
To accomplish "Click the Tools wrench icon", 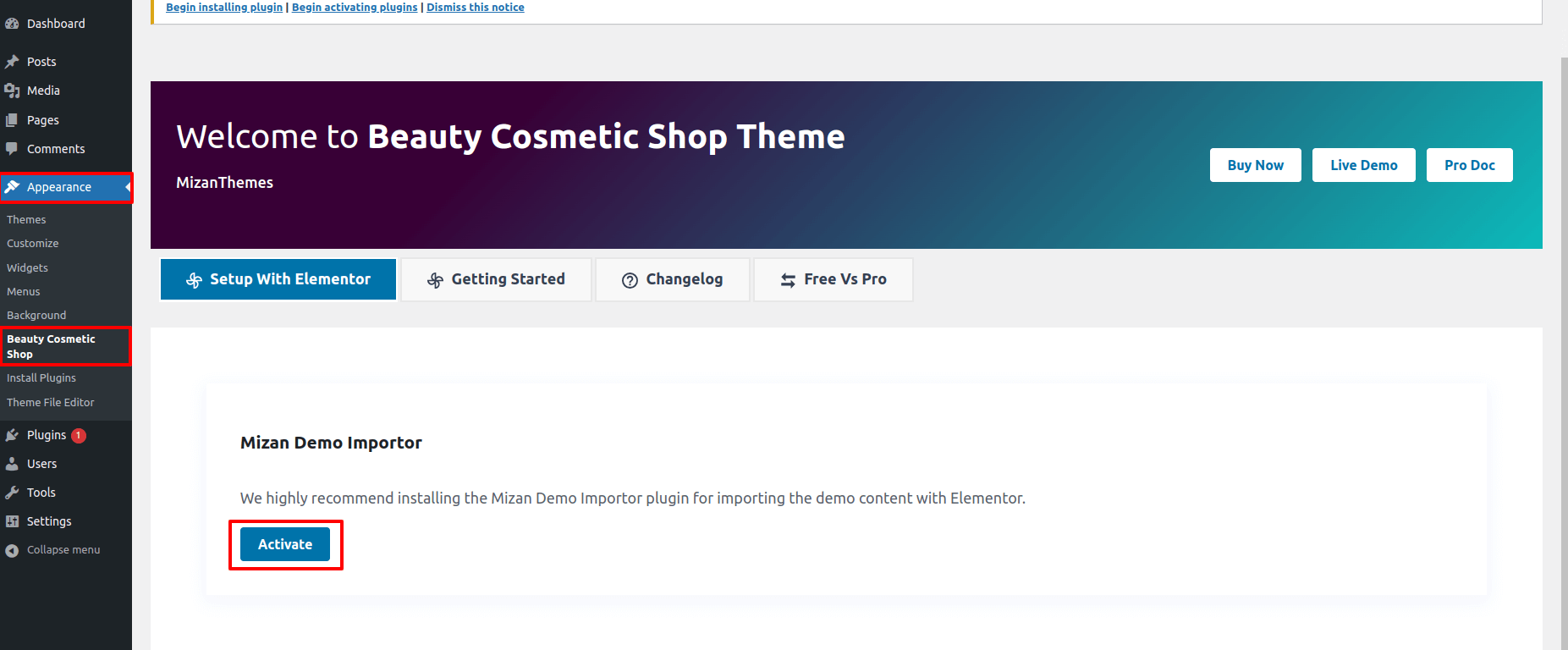I will [12, 493].
